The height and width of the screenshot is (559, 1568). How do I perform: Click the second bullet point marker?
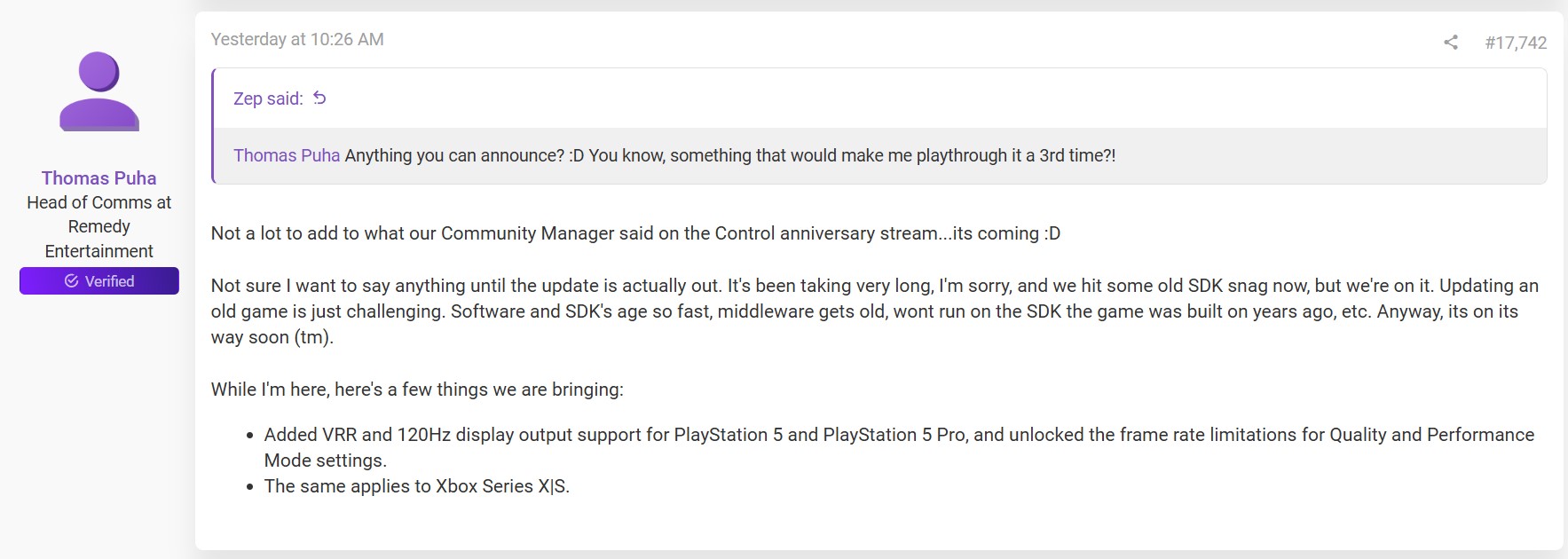[250, 487]
